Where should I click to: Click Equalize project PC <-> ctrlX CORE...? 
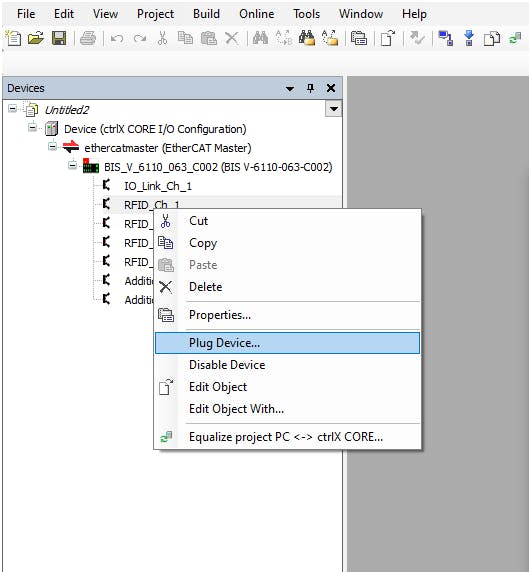[287, 437]
